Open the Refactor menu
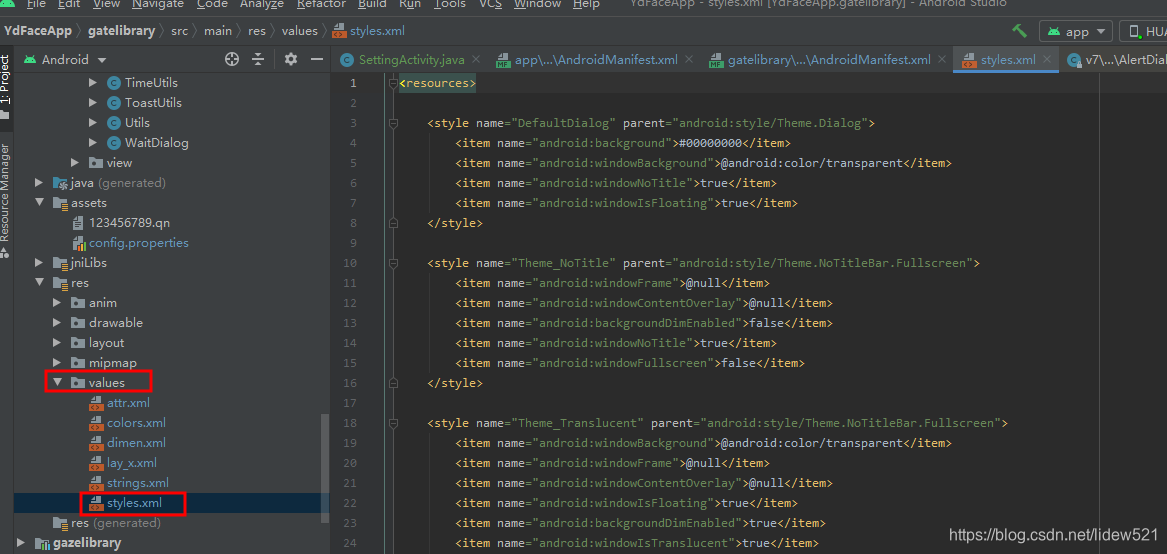The image size is (1167, 554). click(321, 4)
